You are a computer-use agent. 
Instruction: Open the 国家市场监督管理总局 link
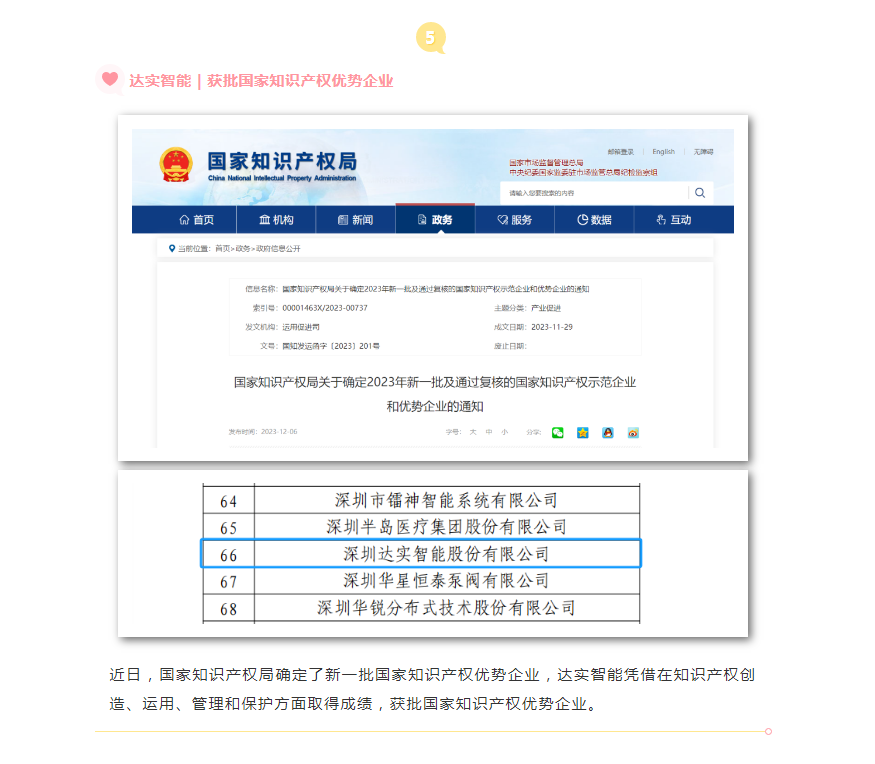[x=546, y=163]
